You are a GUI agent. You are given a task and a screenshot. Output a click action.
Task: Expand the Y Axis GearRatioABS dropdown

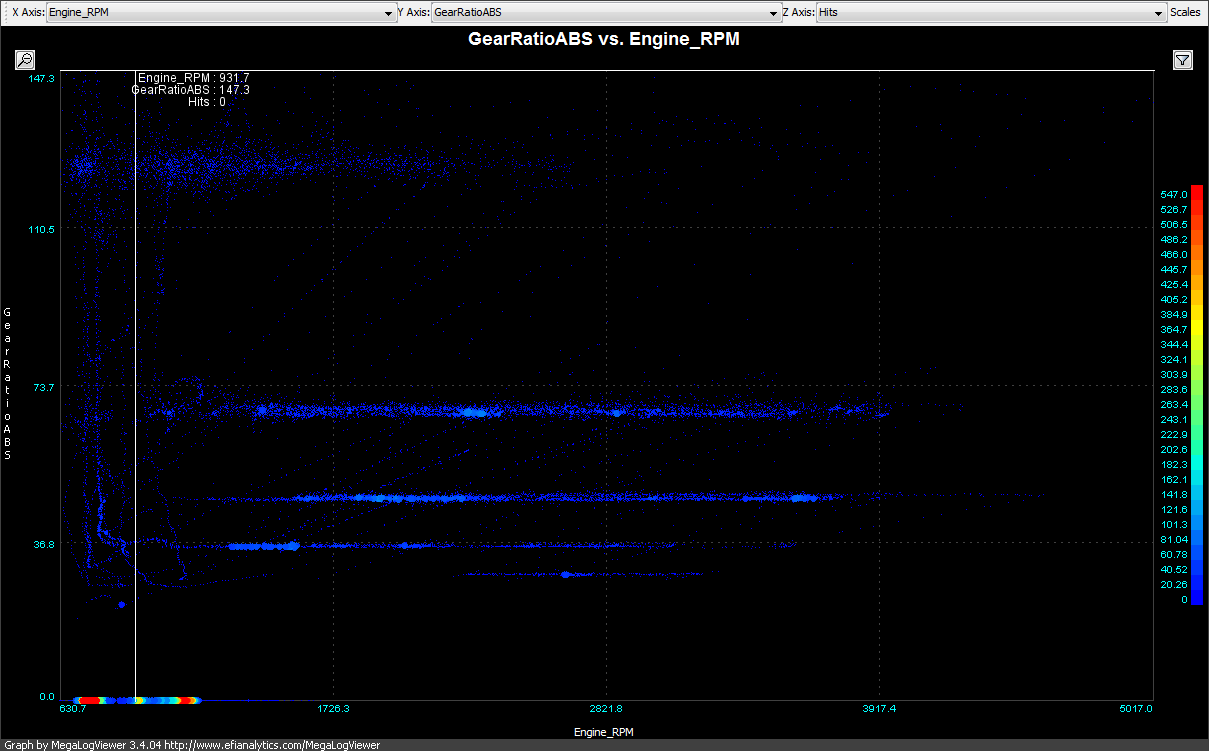[606, 13]
